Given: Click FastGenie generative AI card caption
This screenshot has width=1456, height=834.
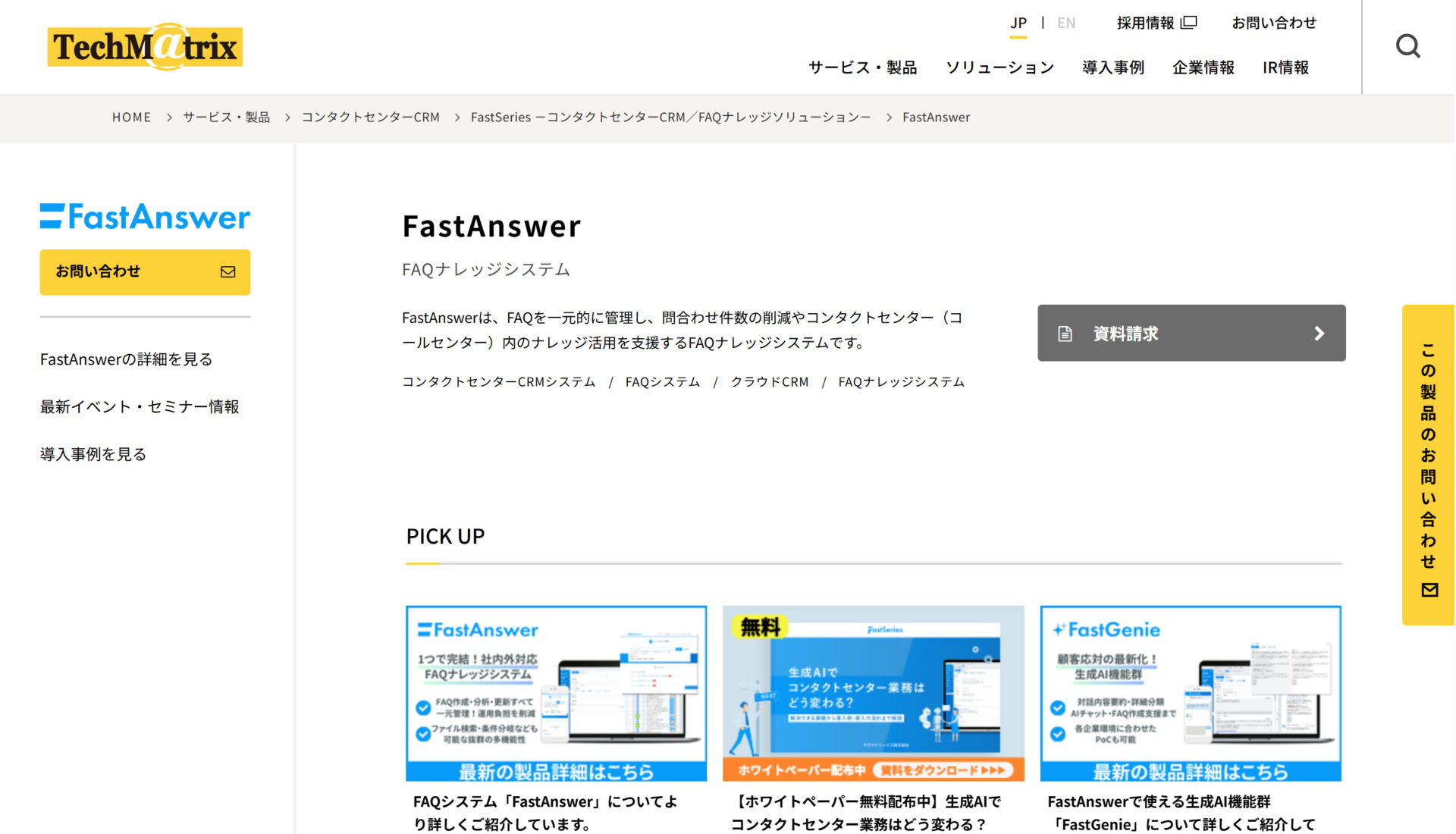Looking at the screenshot, I should [1181, 813].
